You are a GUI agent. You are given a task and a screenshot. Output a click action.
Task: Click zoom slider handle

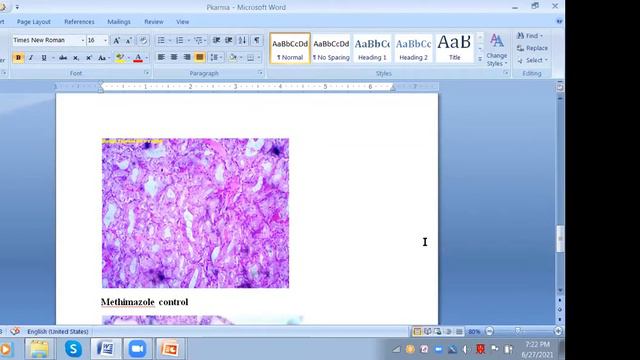tap(518, 331)
